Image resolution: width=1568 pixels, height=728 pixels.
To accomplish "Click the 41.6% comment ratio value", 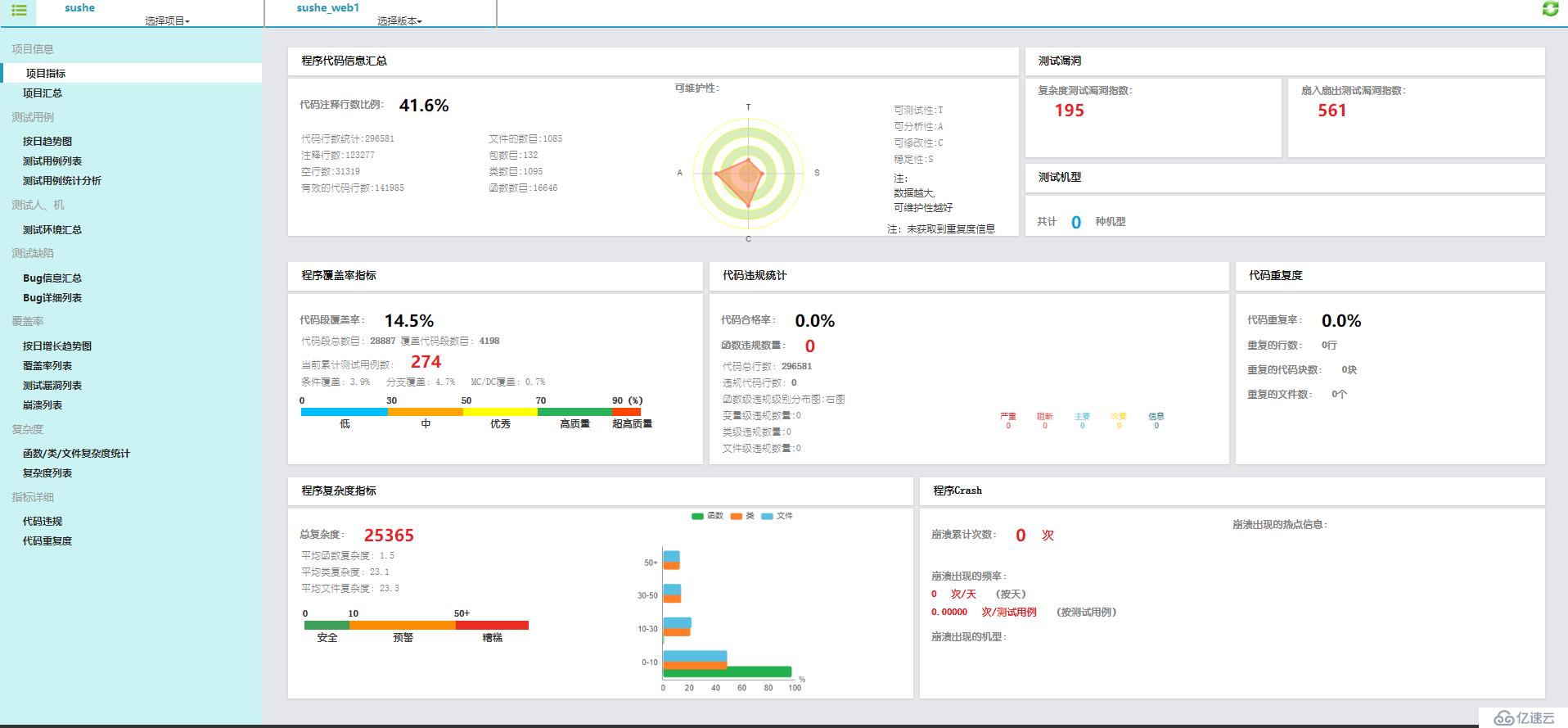I will 424,106.
